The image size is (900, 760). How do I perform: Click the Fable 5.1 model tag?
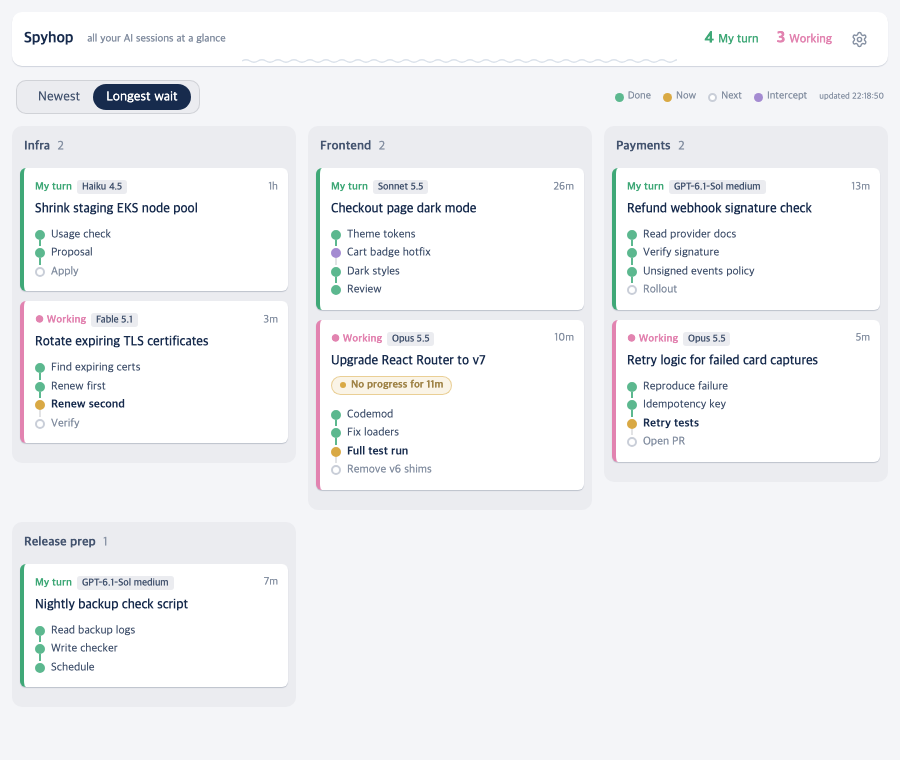coord(114,319)
